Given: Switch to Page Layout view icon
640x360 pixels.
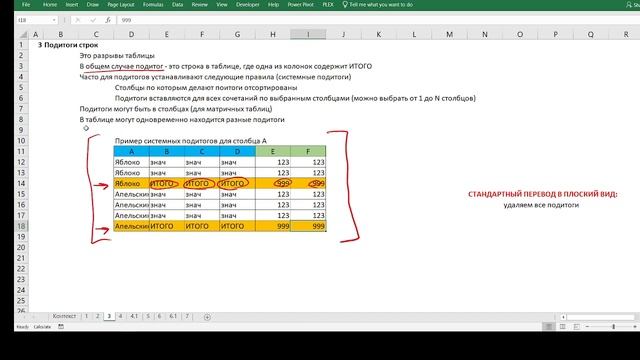Looking at the screenshot, I should point(562,327).
